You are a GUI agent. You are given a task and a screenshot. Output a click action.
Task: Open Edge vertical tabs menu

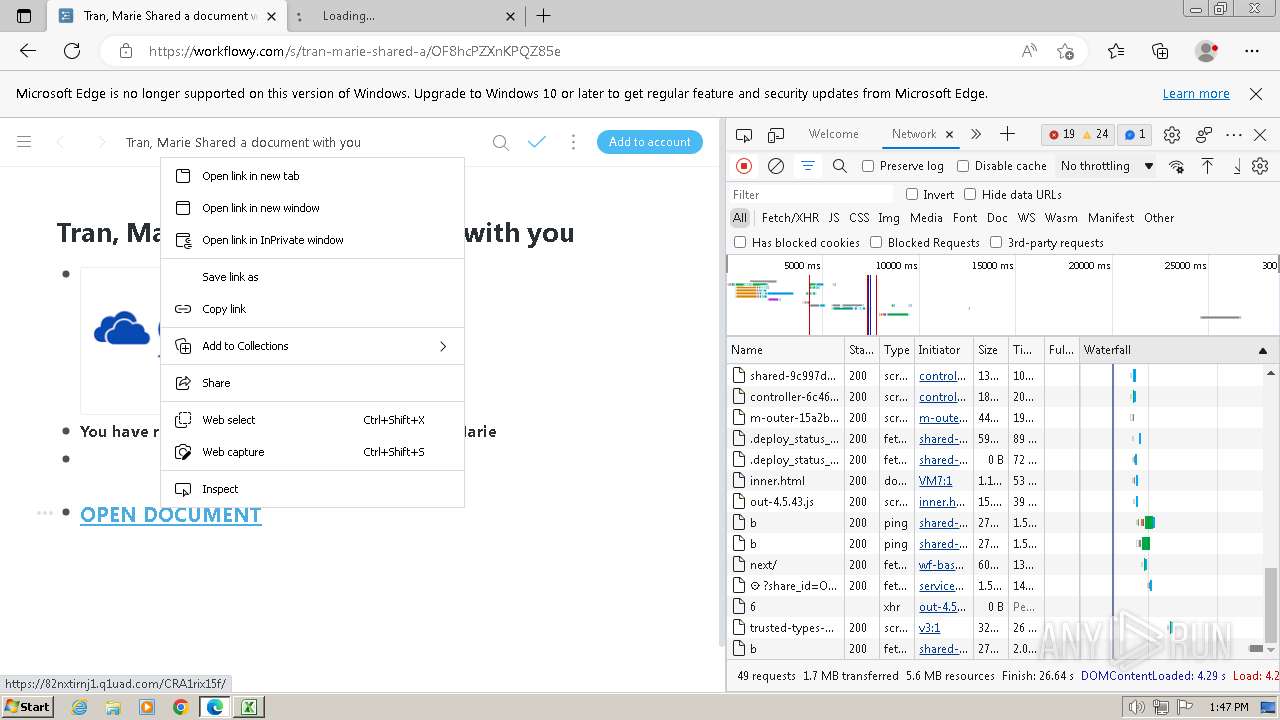[x=25, y=16]
